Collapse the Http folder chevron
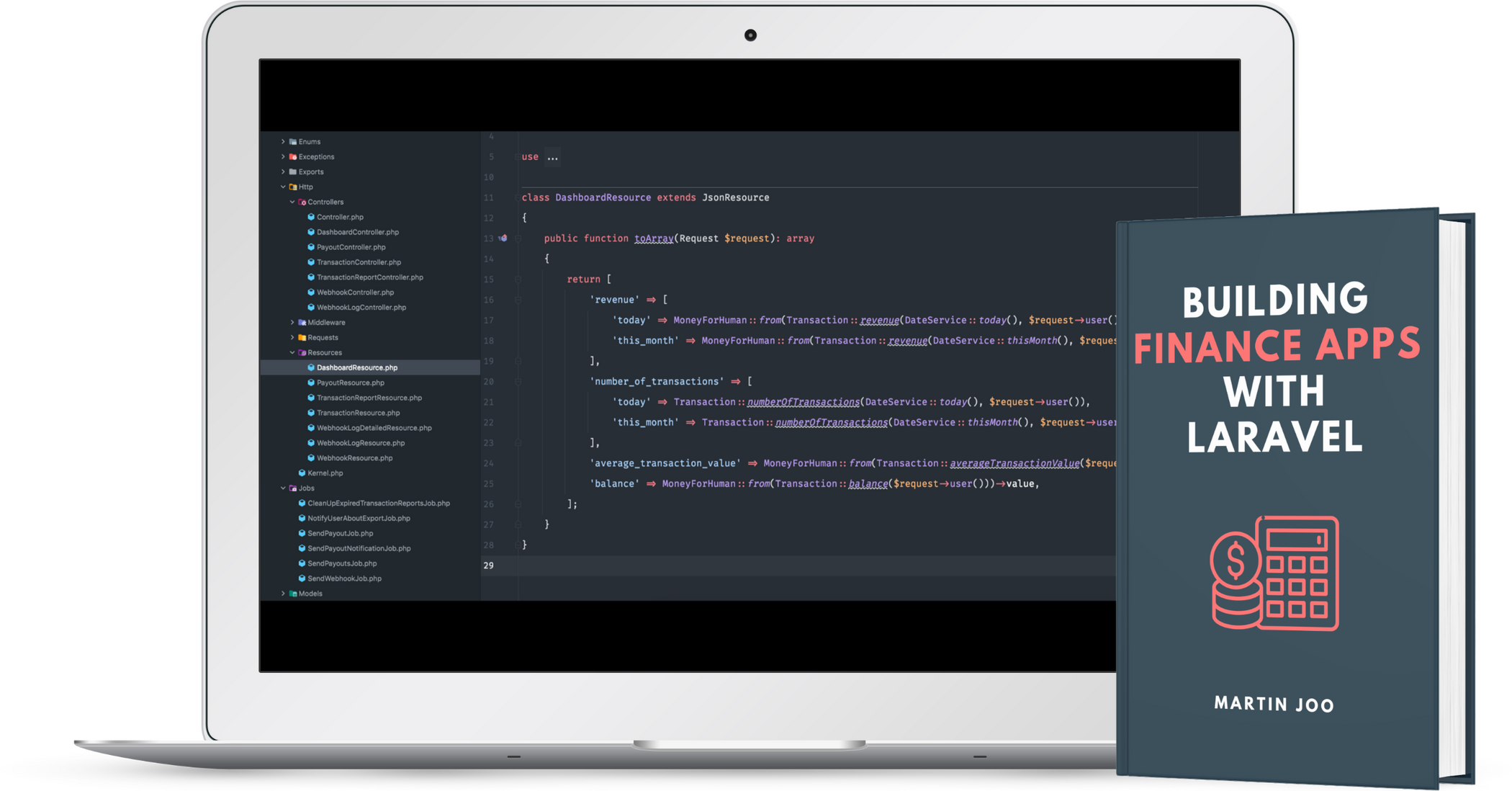 click(283, 187)
